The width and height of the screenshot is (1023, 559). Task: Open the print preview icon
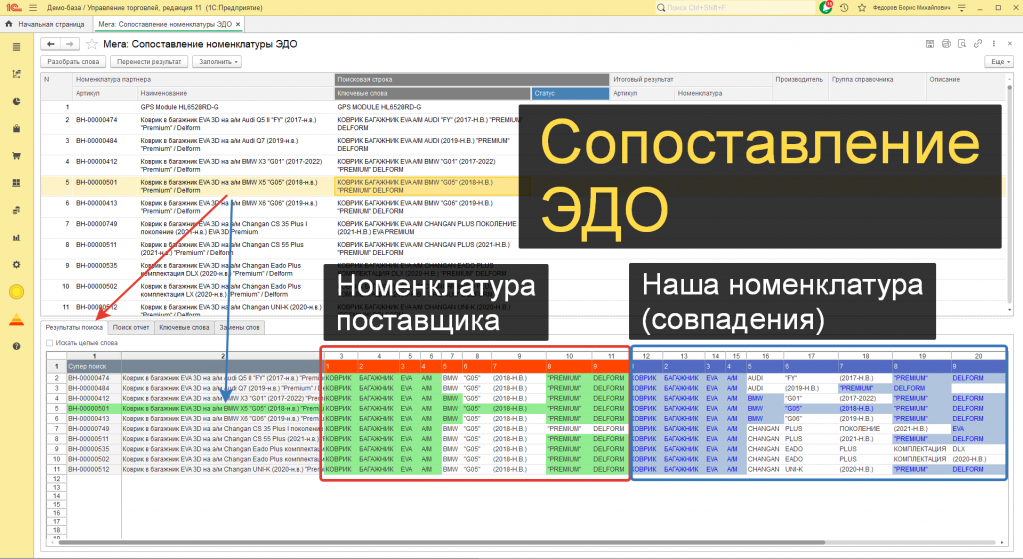(x=962, y=44)
